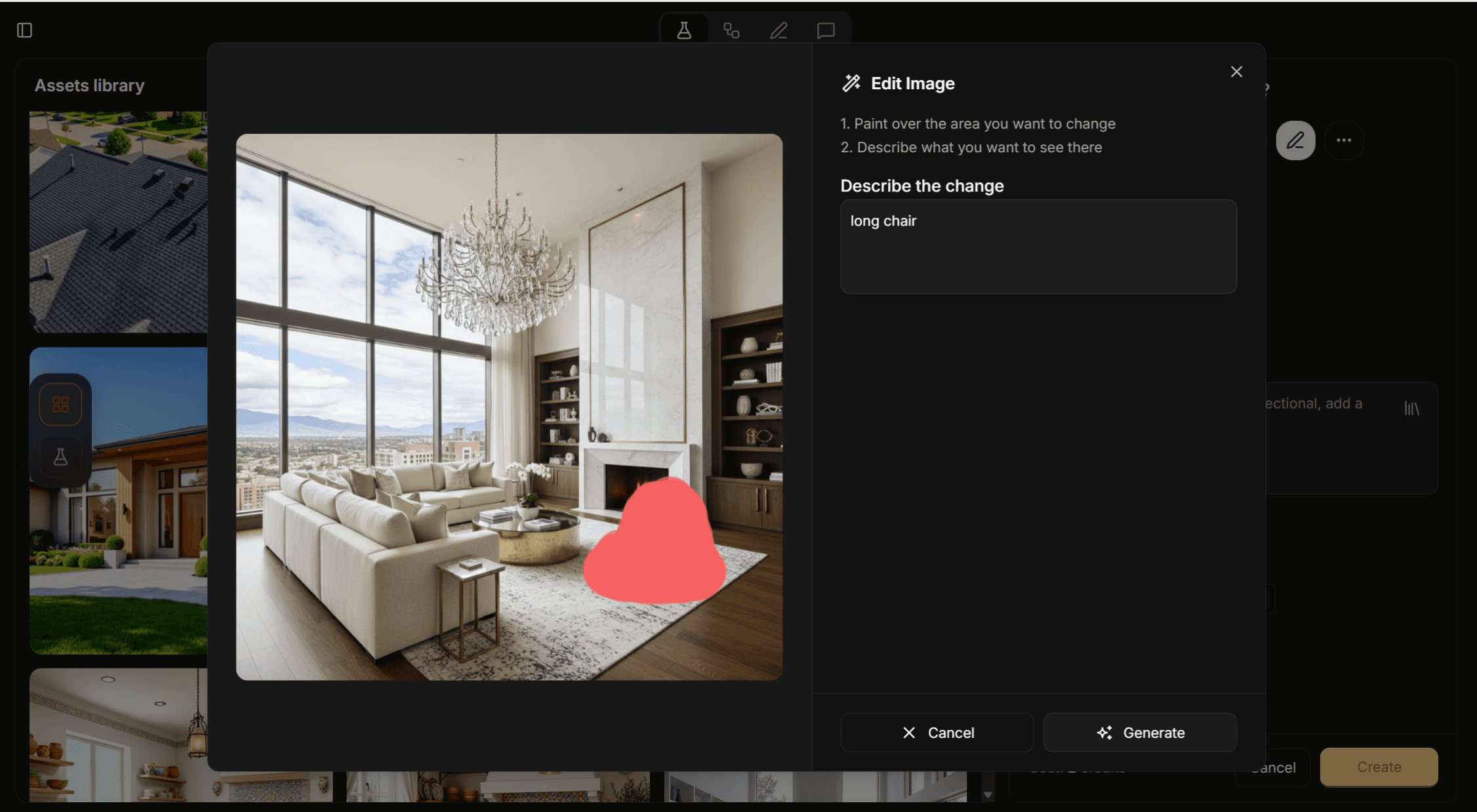Toggle the Assets library sidebar panel
The image size is (1477, 812).
pos(26,30)
